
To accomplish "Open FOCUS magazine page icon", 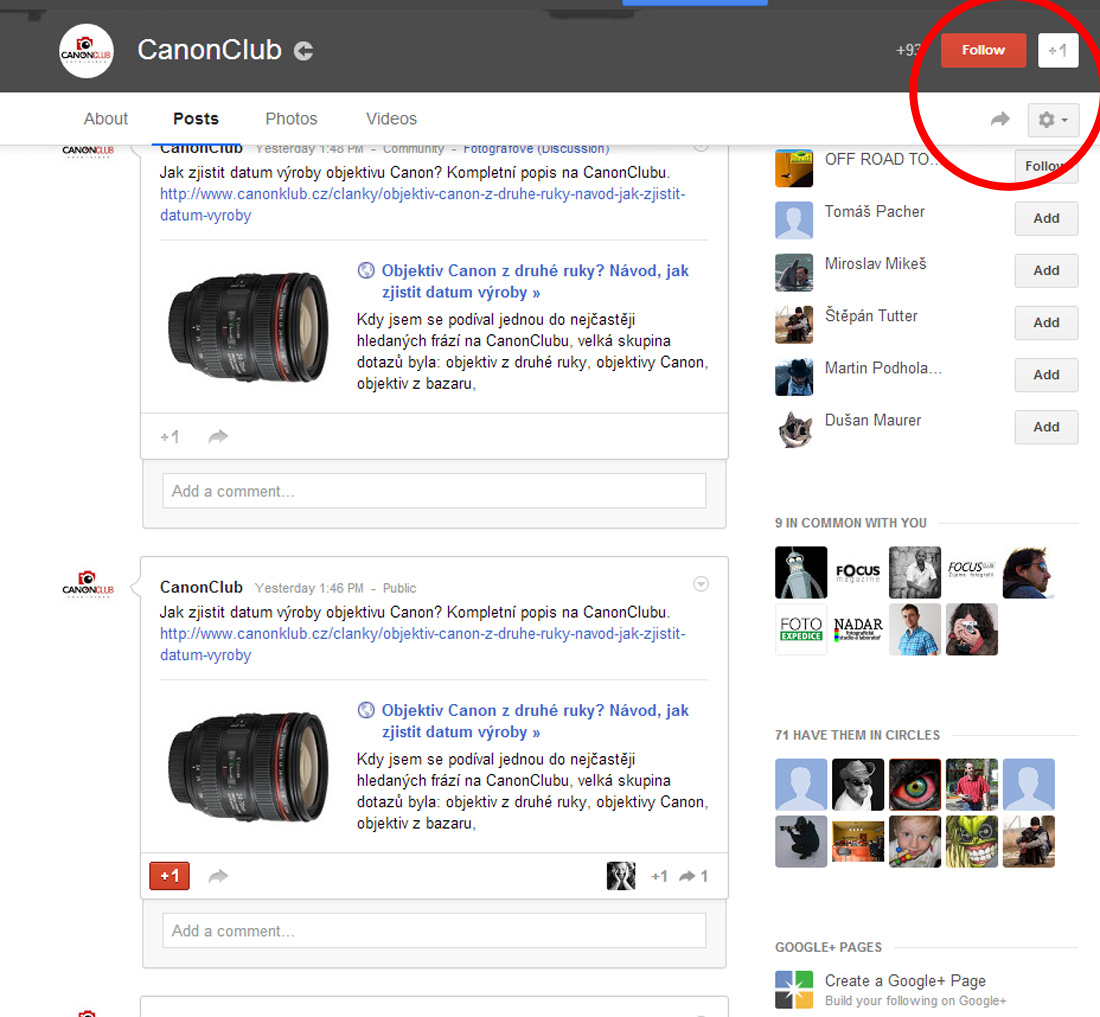I will (x=857, y=572).
